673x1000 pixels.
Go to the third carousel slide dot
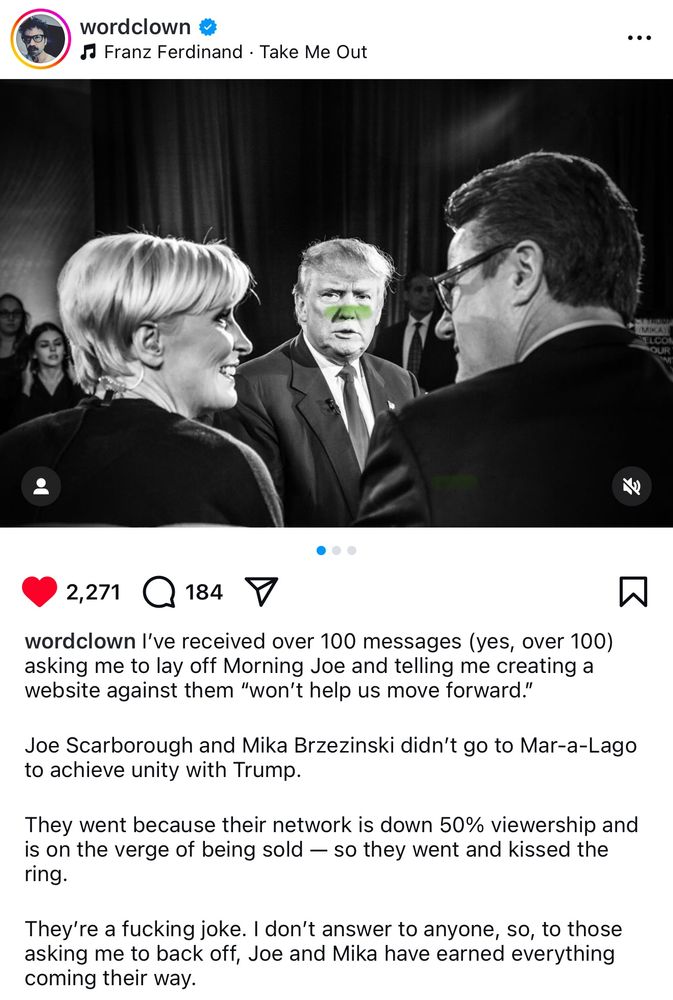351,550
